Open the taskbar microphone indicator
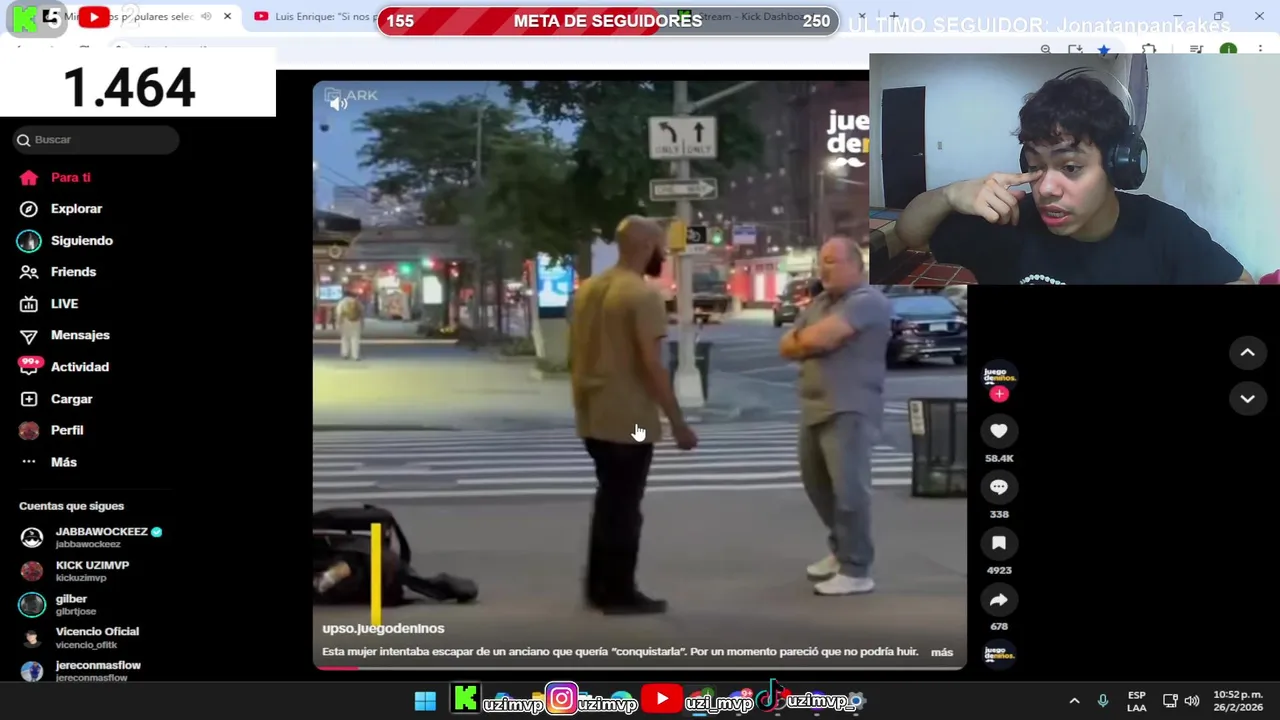The image size is (1280, 720). 1103,701
